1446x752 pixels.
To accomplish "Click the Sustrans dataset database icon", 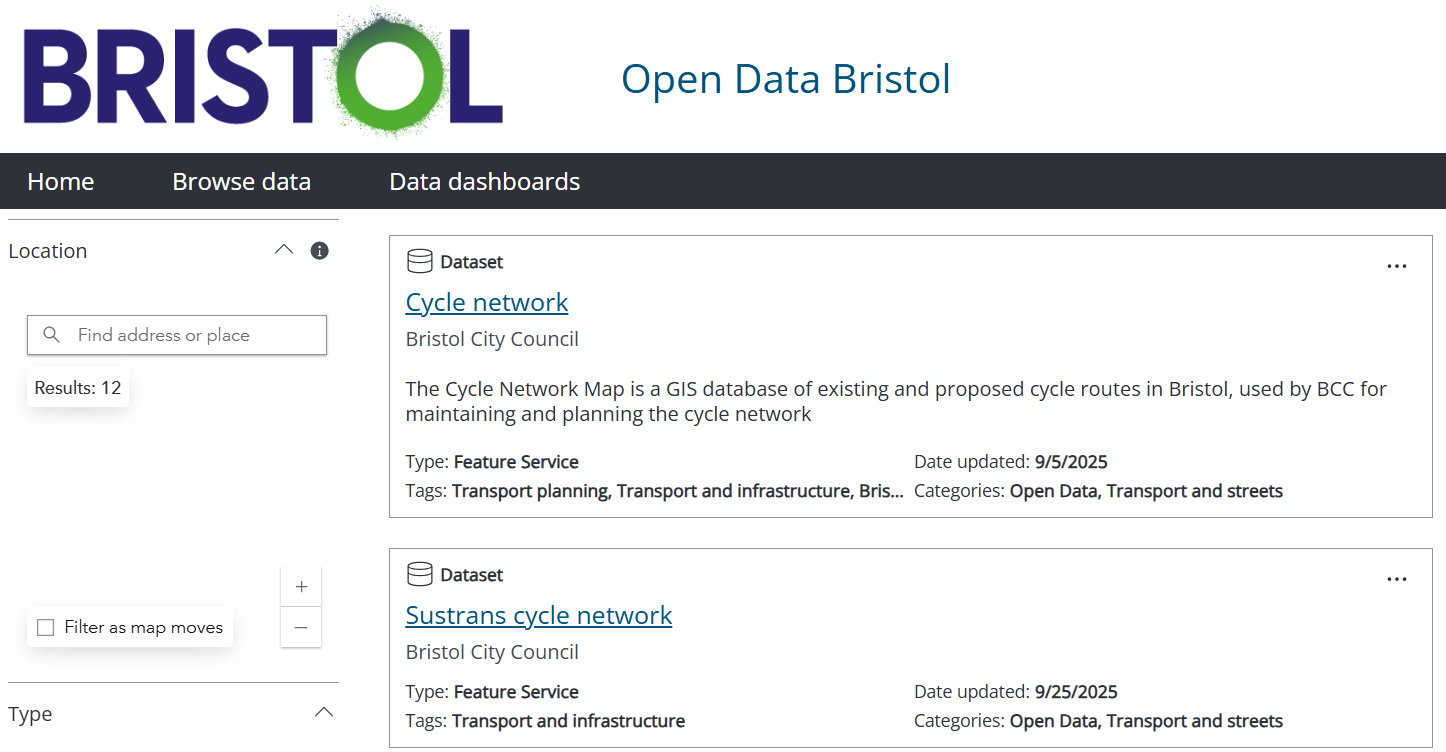I will (420, 575).
